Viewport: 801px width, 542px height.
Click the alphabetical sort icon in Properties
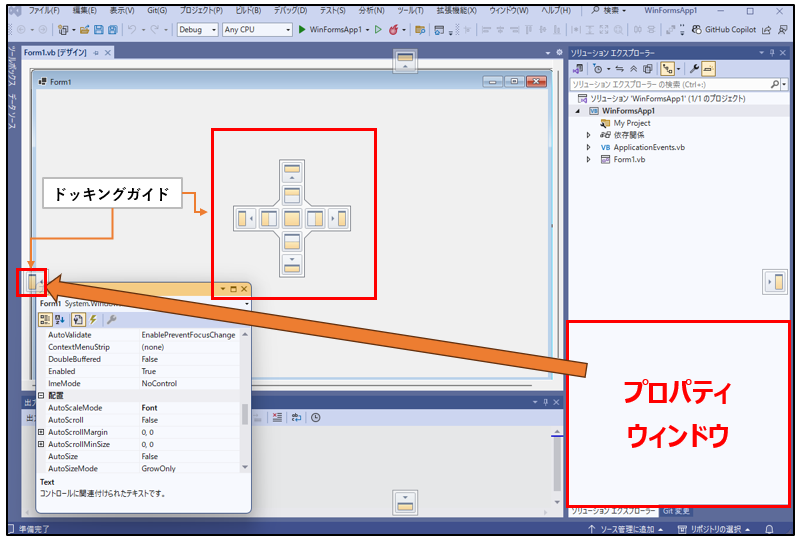(x=60, y=319)
